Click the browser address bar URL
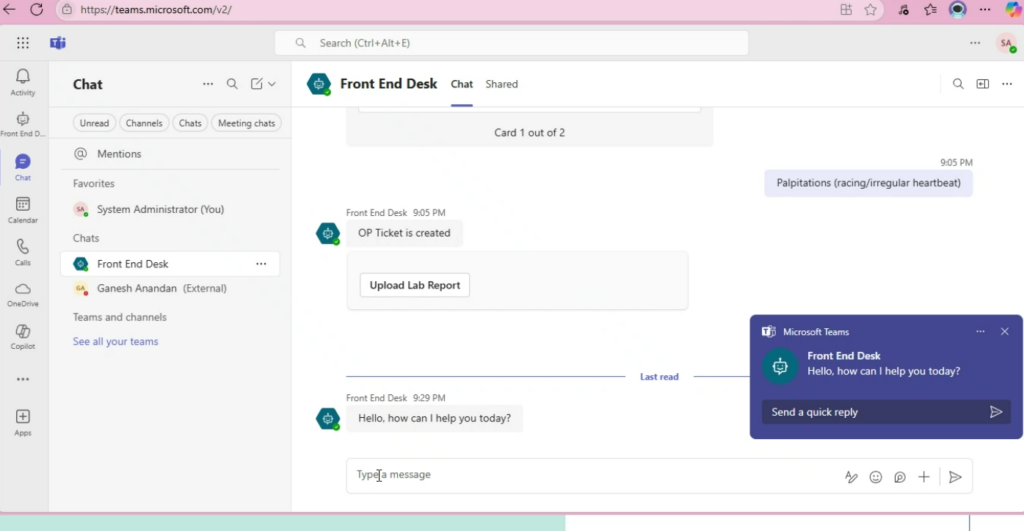Viewport: 1024px width, 531px height. click(156, 10)
